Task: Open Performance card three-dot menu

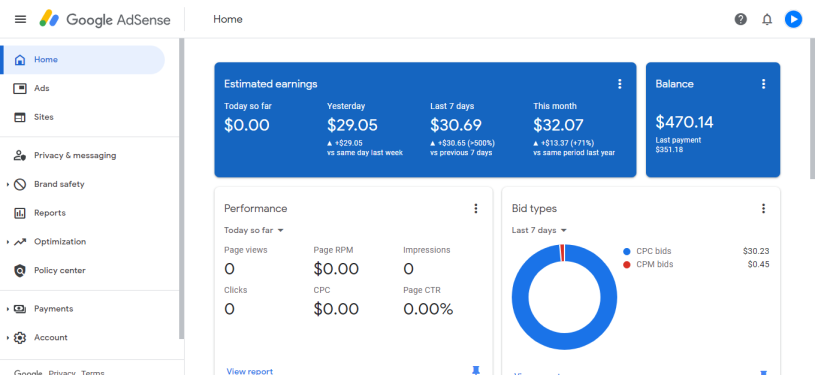Action: (475, 209)
